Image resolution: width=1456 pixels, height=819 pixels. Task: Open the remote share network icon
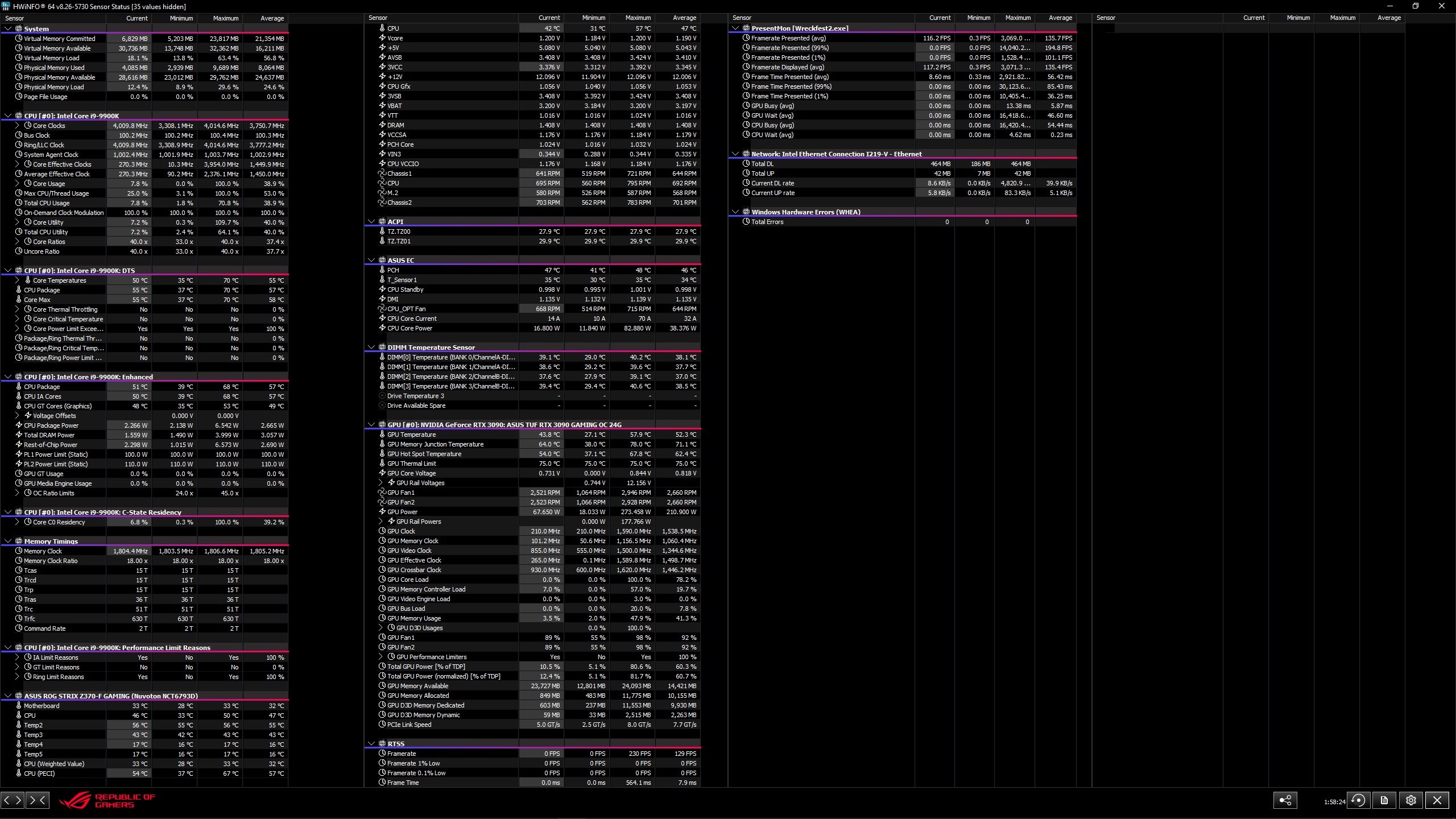(1285, 800)
